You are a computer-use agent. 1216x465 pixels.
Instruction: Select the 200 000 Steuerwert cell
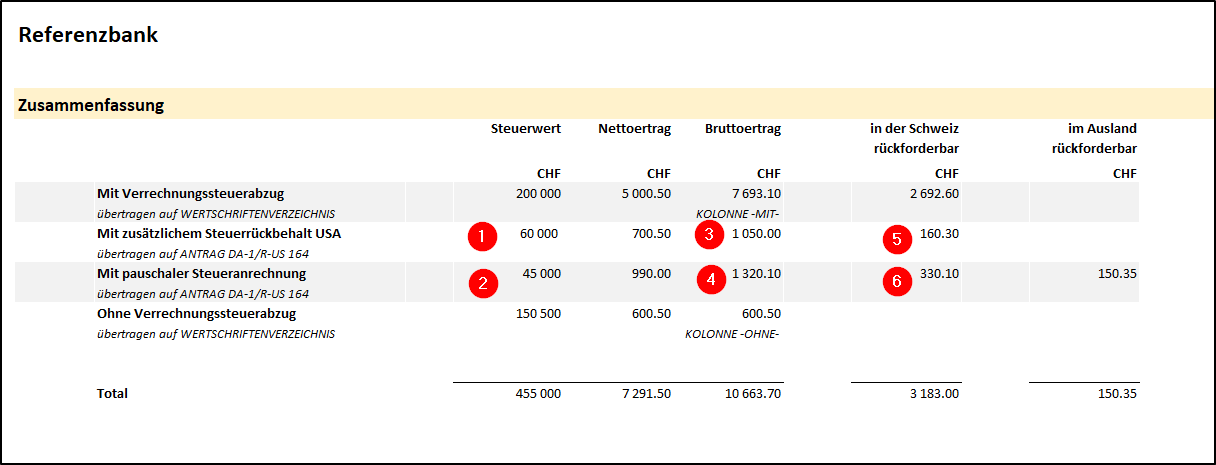(x=538, y=193)
